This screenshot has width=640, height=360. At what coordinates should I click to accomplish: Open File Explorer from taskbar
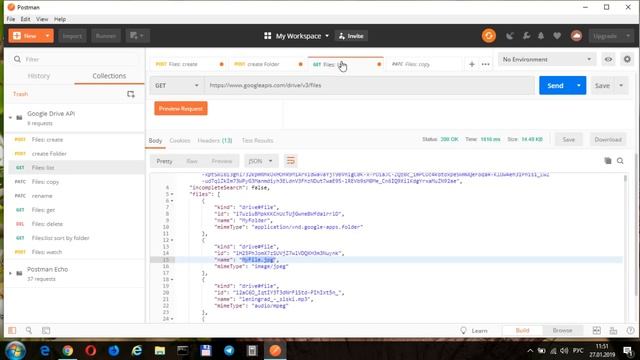coord(160,350)
